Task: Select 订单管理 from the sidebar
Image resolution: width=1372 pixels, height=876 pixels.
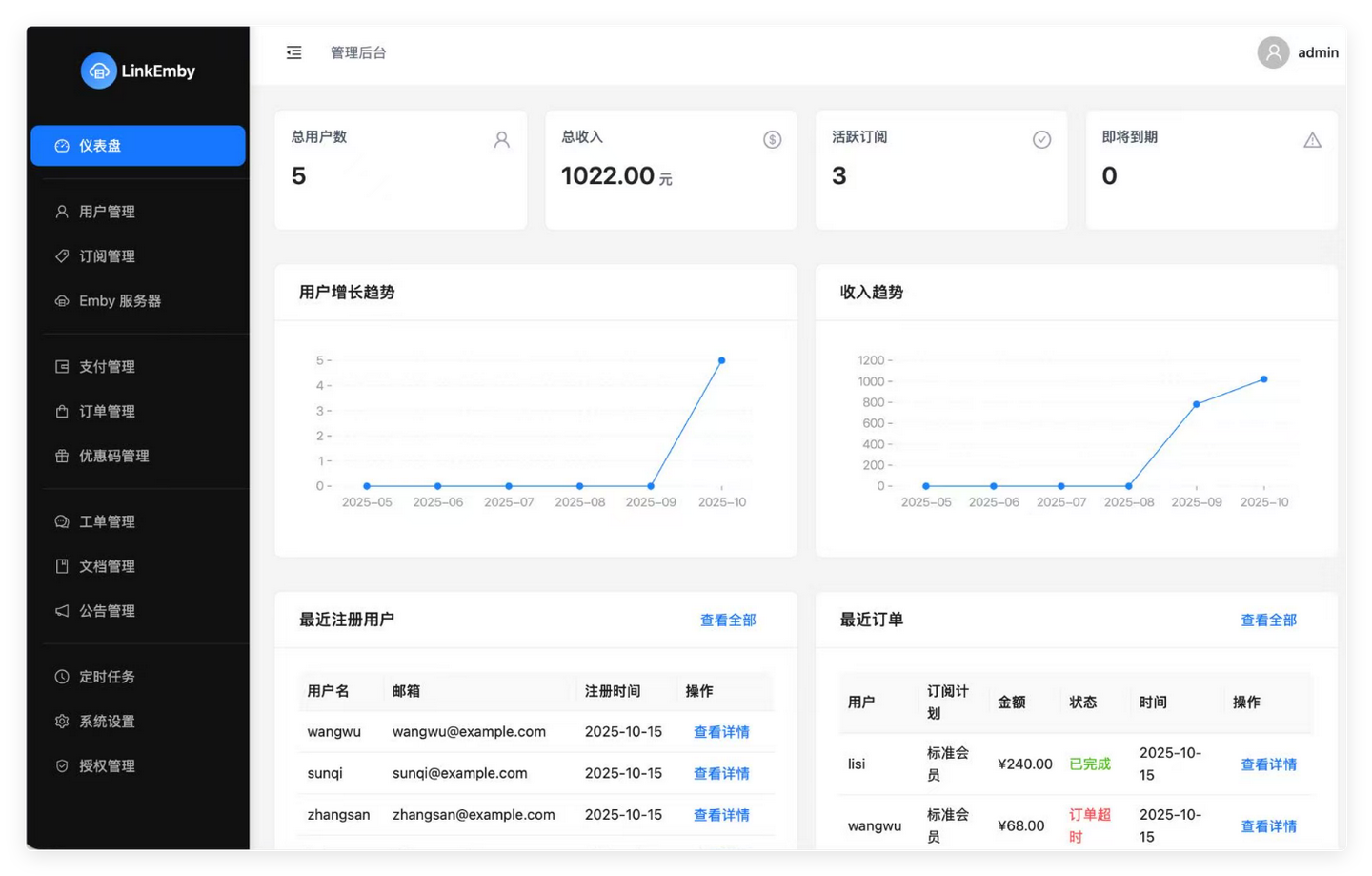Action: pyautogui.click(x=138, y=412)
